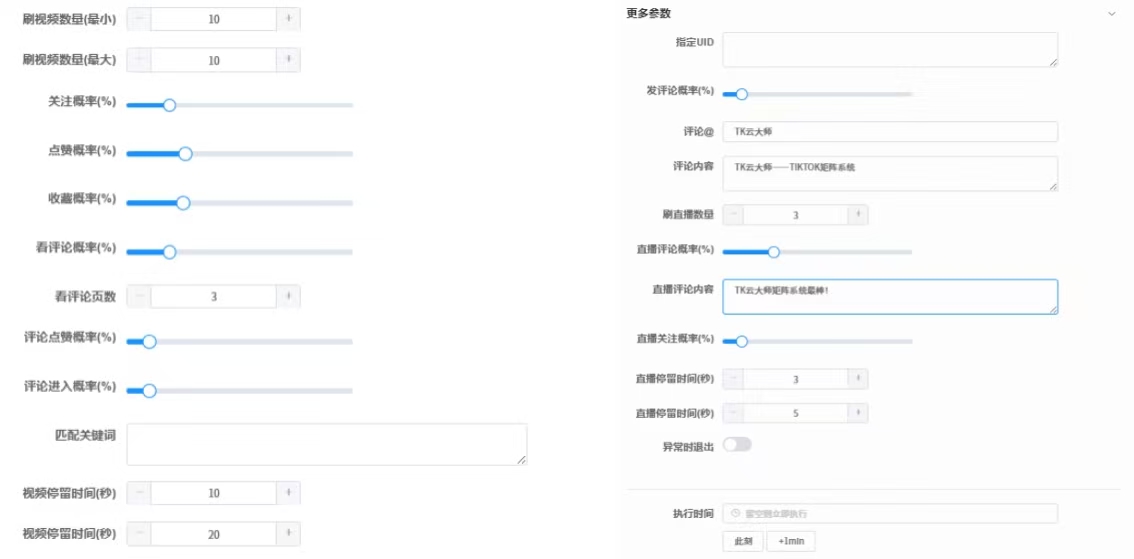Click plus on 直播停留时间 showing 5
Viewport: 1134px width, 559px height.
pos(857,413)
